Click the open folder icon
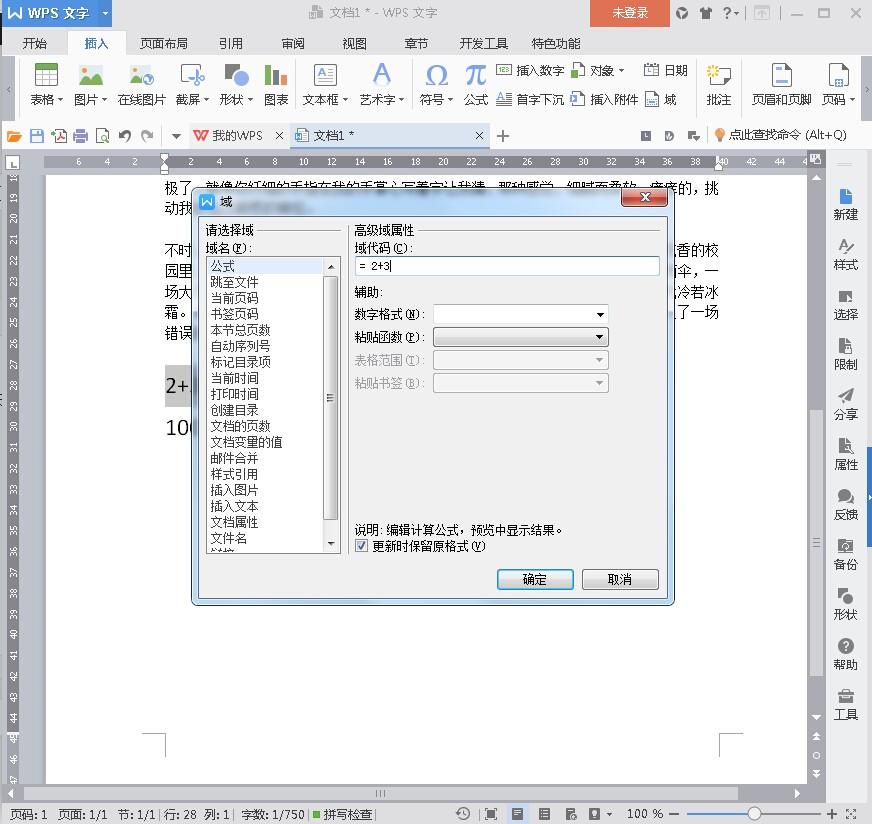The height and width of the screenshot is (824, 872). [x=14, y=136]
